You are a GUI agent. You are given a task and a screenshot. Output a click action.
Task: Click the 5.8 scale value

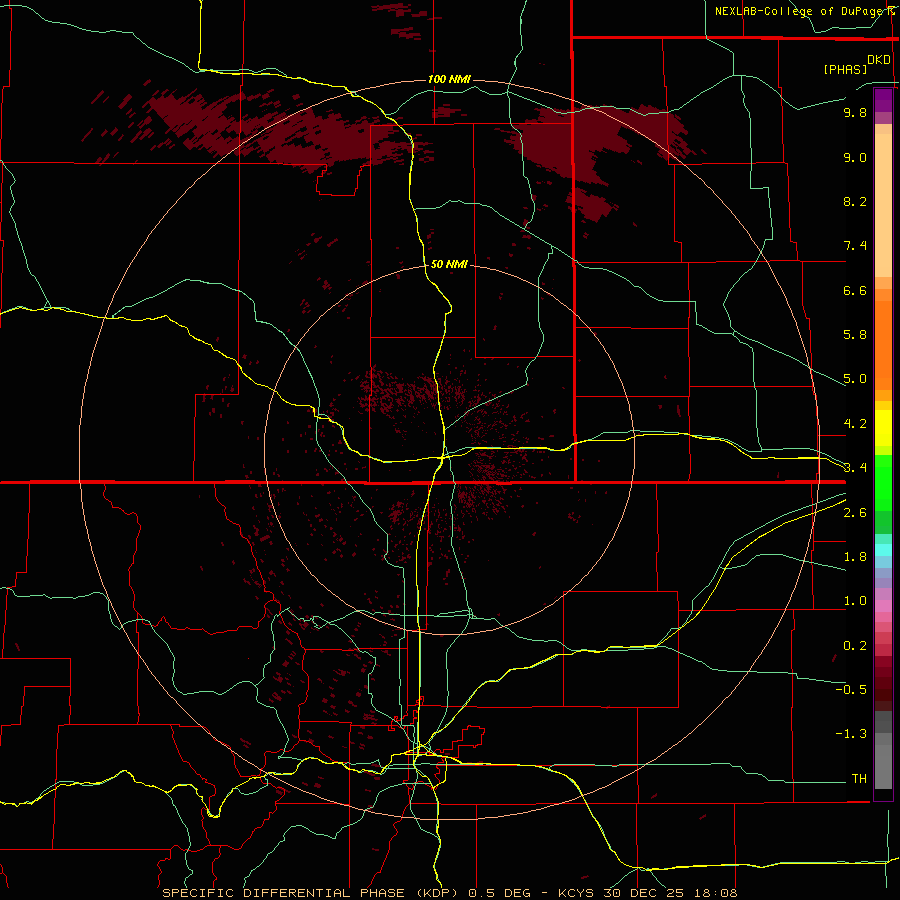click(x=855, y=334)
